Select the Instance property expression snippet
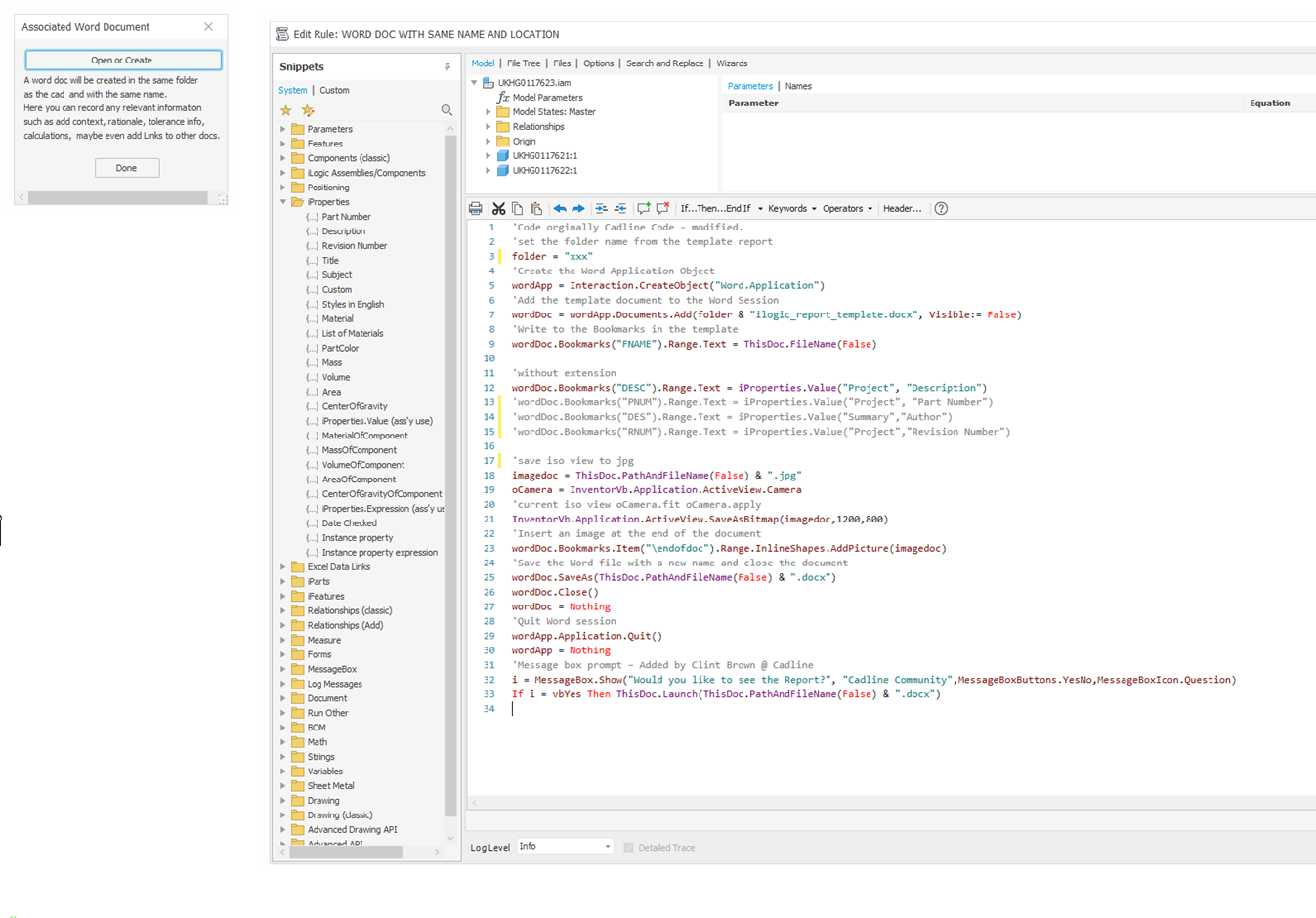Viewport: 1316px width, 918px height. (x=379, y=553)
